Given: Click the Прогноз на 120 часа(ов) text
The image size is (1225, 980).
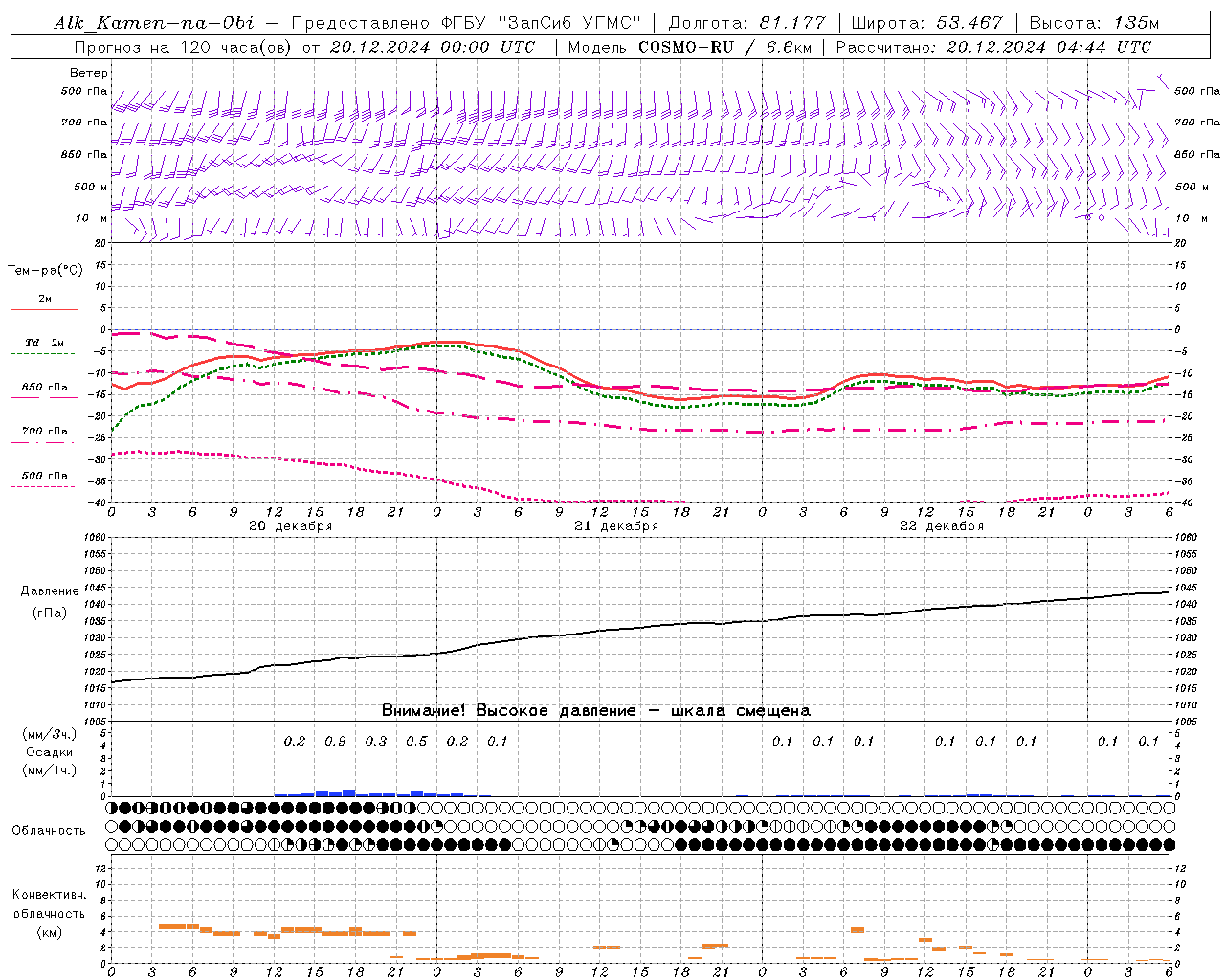Looking at the screenshot, I should (x=185, y=47).
